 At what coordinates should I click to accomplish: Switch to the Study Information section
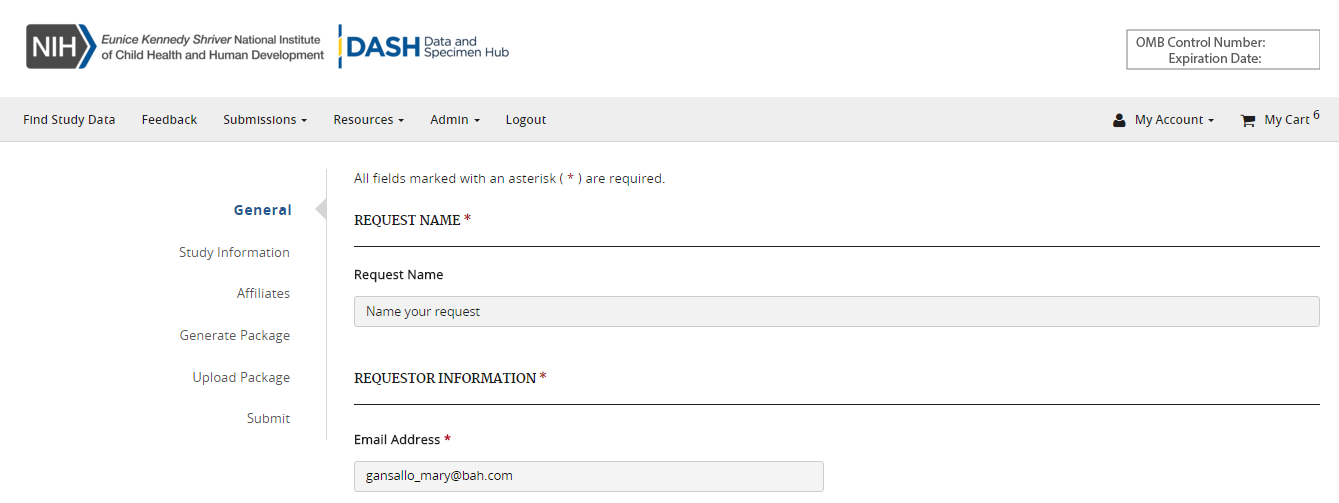[234, 252]
